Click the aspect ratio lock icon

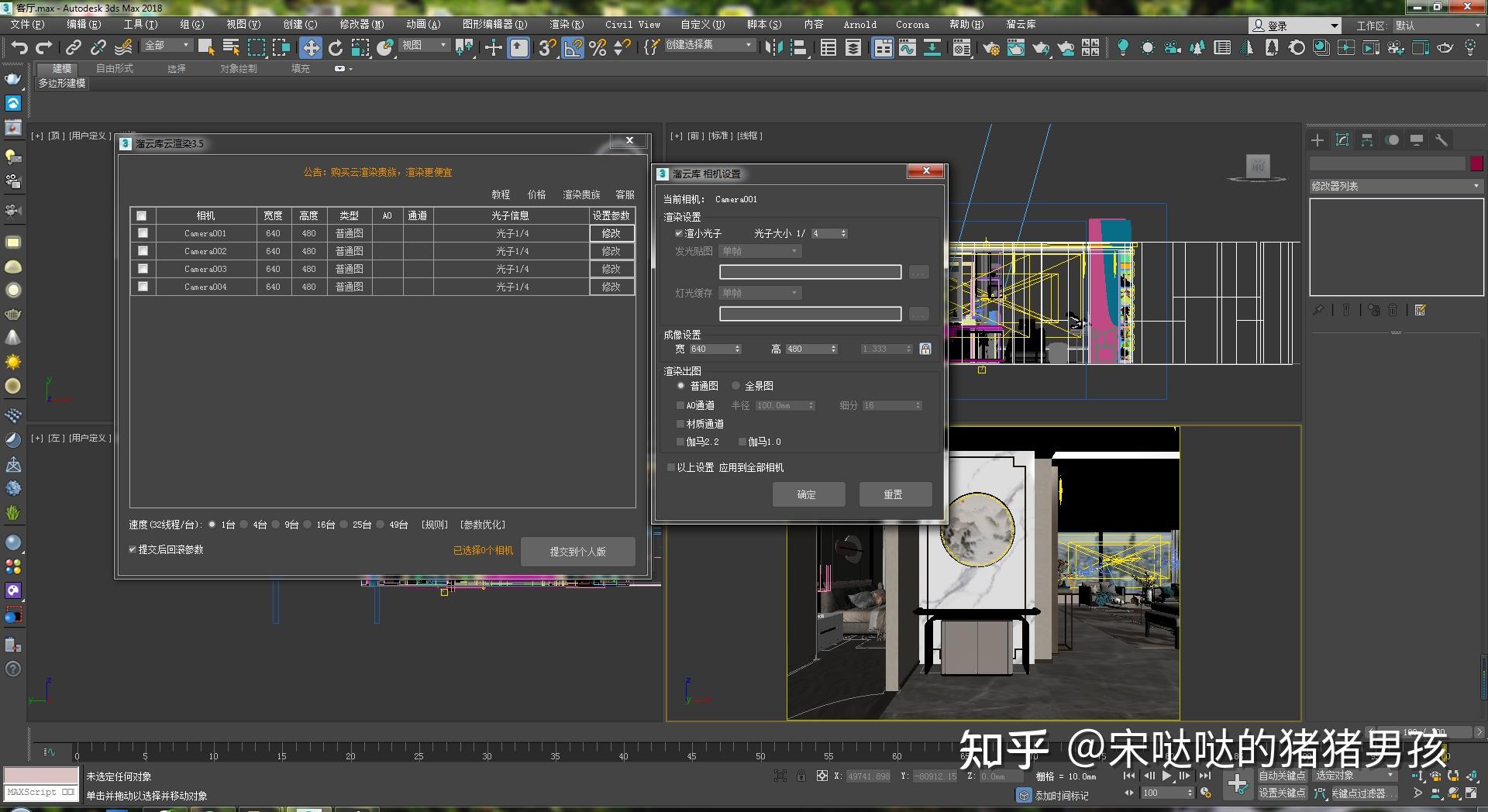925,349
